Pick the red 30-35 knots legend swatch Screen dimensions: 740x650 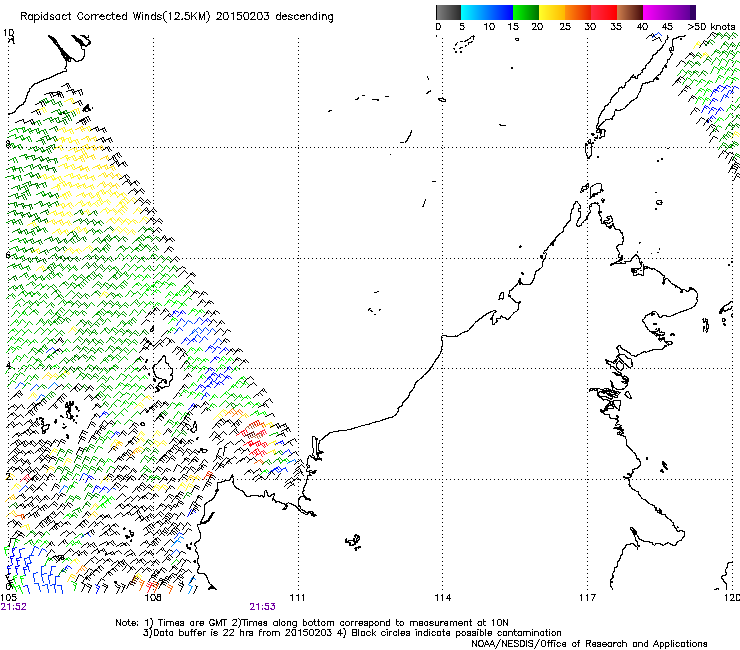(x=604, y=12)
